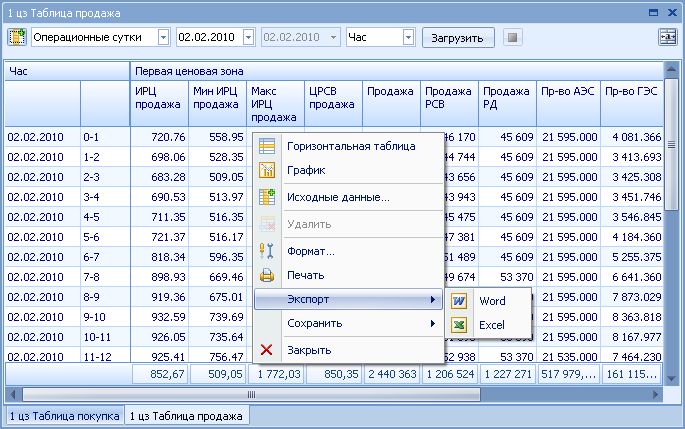Click the horizontal scrollbar at the bottom
This screenshot has width=685, height=429.
point(300,394)
